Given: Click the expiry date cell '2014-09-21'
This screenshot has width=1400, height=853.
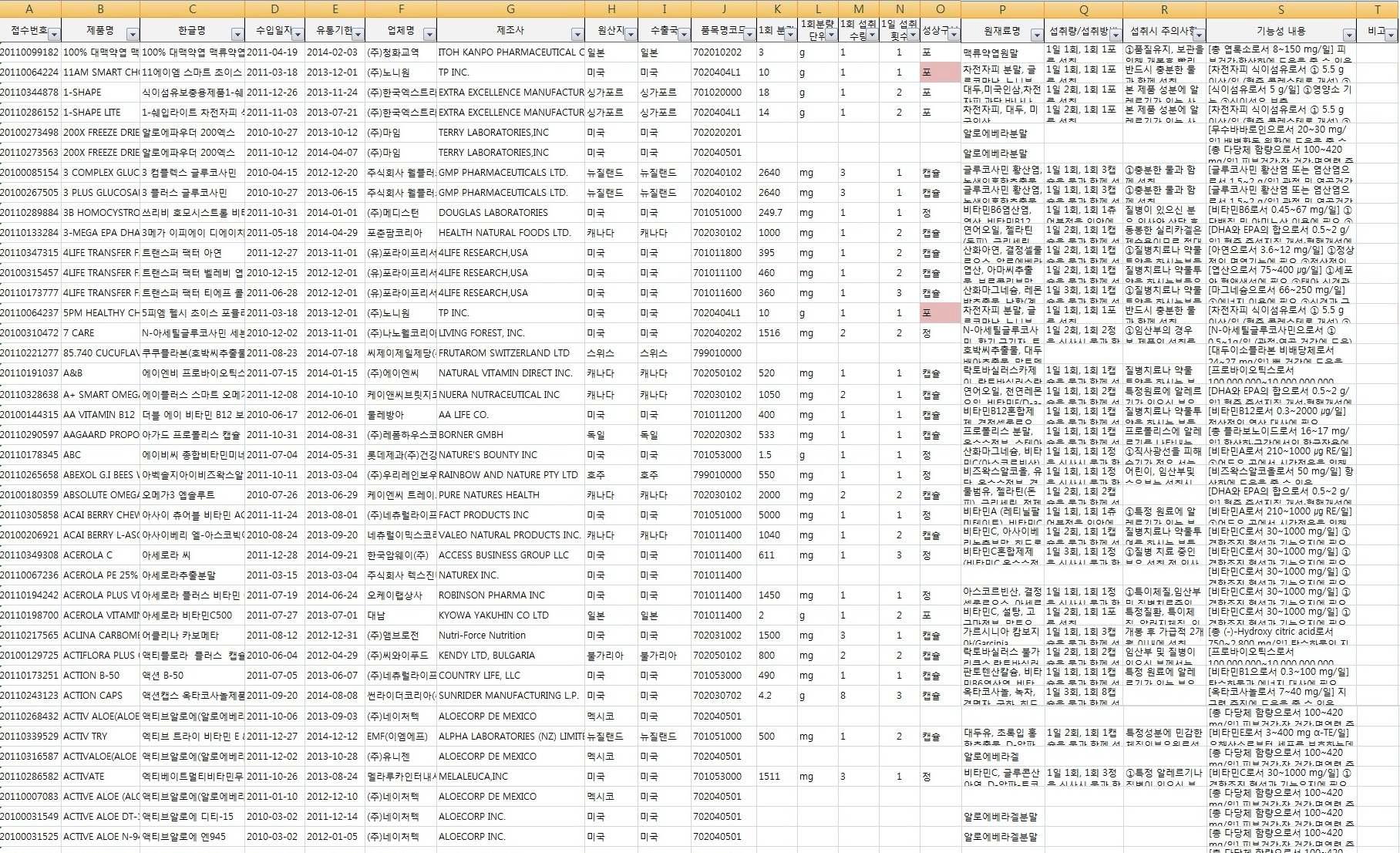Looking at the screenshot, I should pos(335,555).
